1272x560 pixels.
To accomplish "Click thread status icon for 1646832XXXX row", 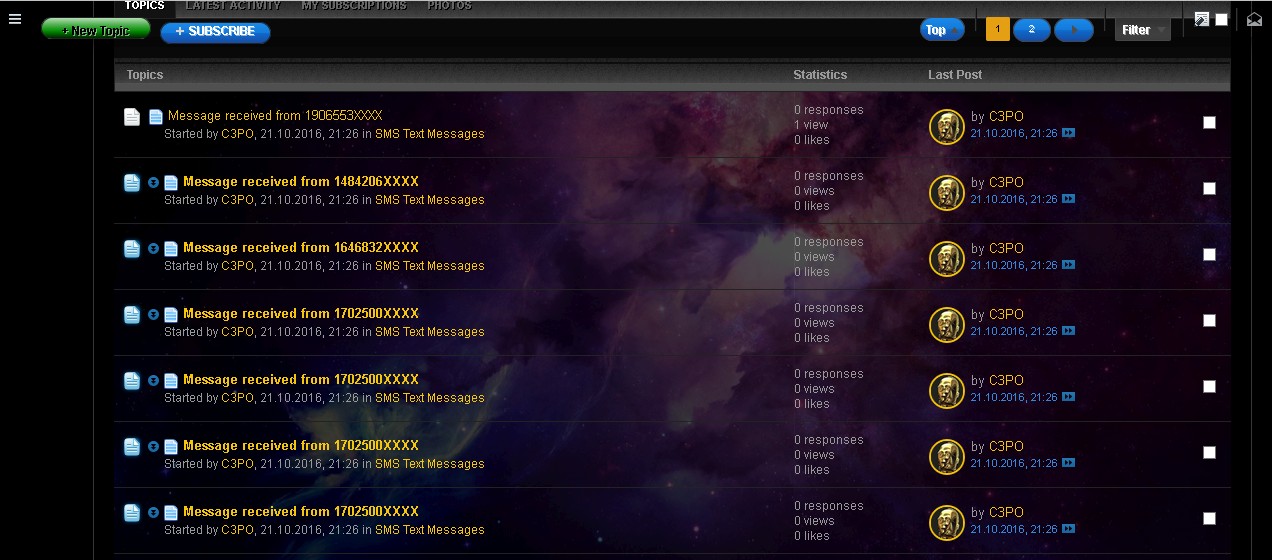I will pyautogui.click(x=132, y=249).
